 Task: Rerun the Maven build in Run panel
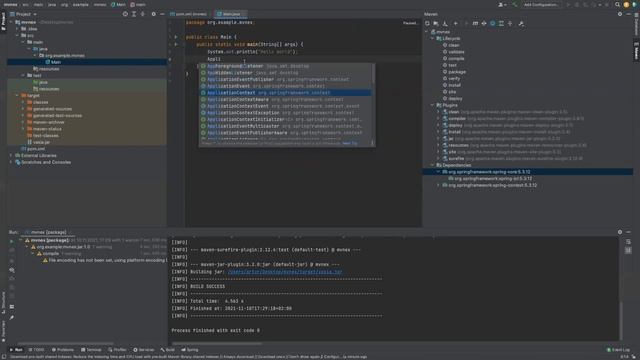[11, 241]
